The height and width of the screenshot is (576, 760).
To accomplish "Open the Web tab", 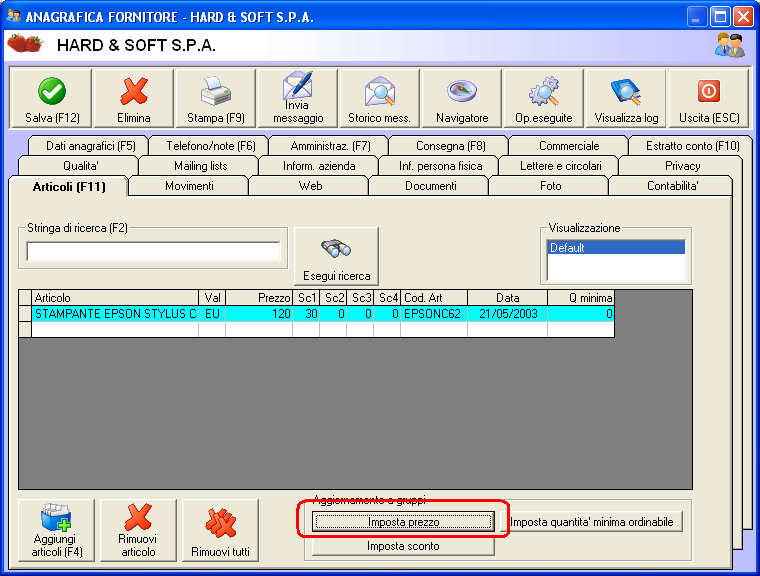I will (x=310, y=186).
